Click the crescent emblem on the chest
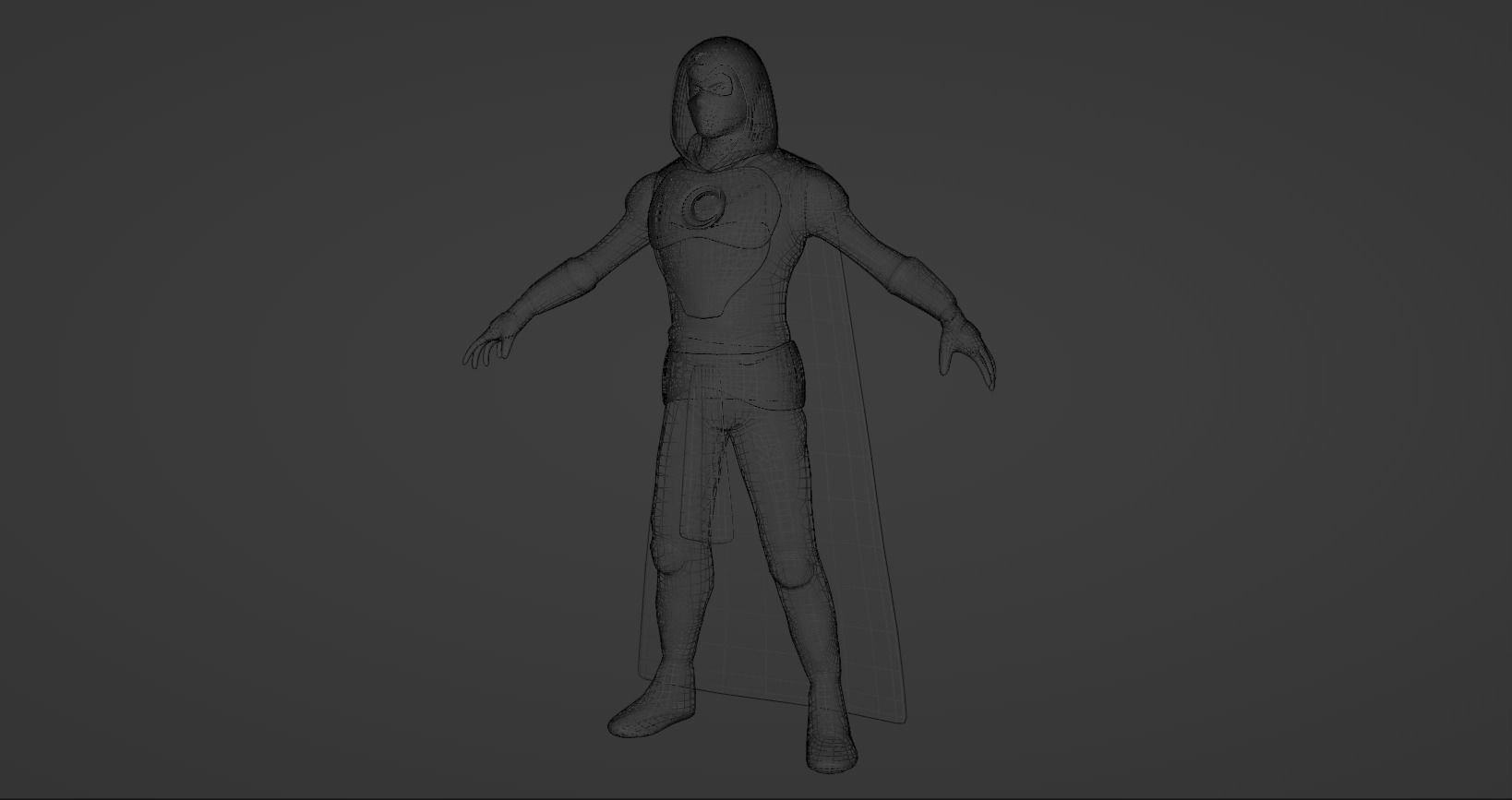 coord(707,207)
